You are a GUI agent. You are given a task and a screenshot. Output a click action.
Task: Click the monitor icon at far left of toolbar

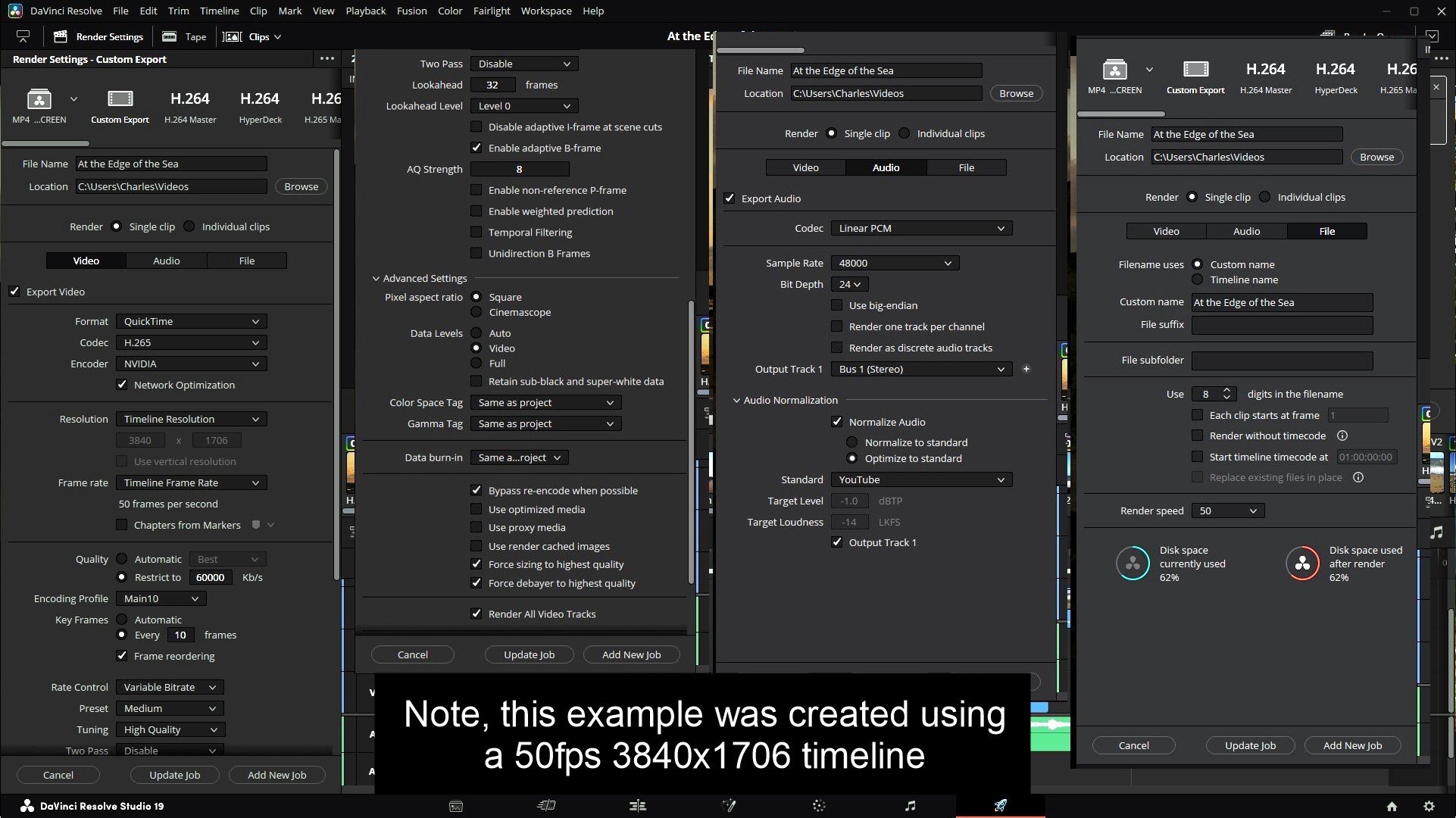tap(23, 36)
